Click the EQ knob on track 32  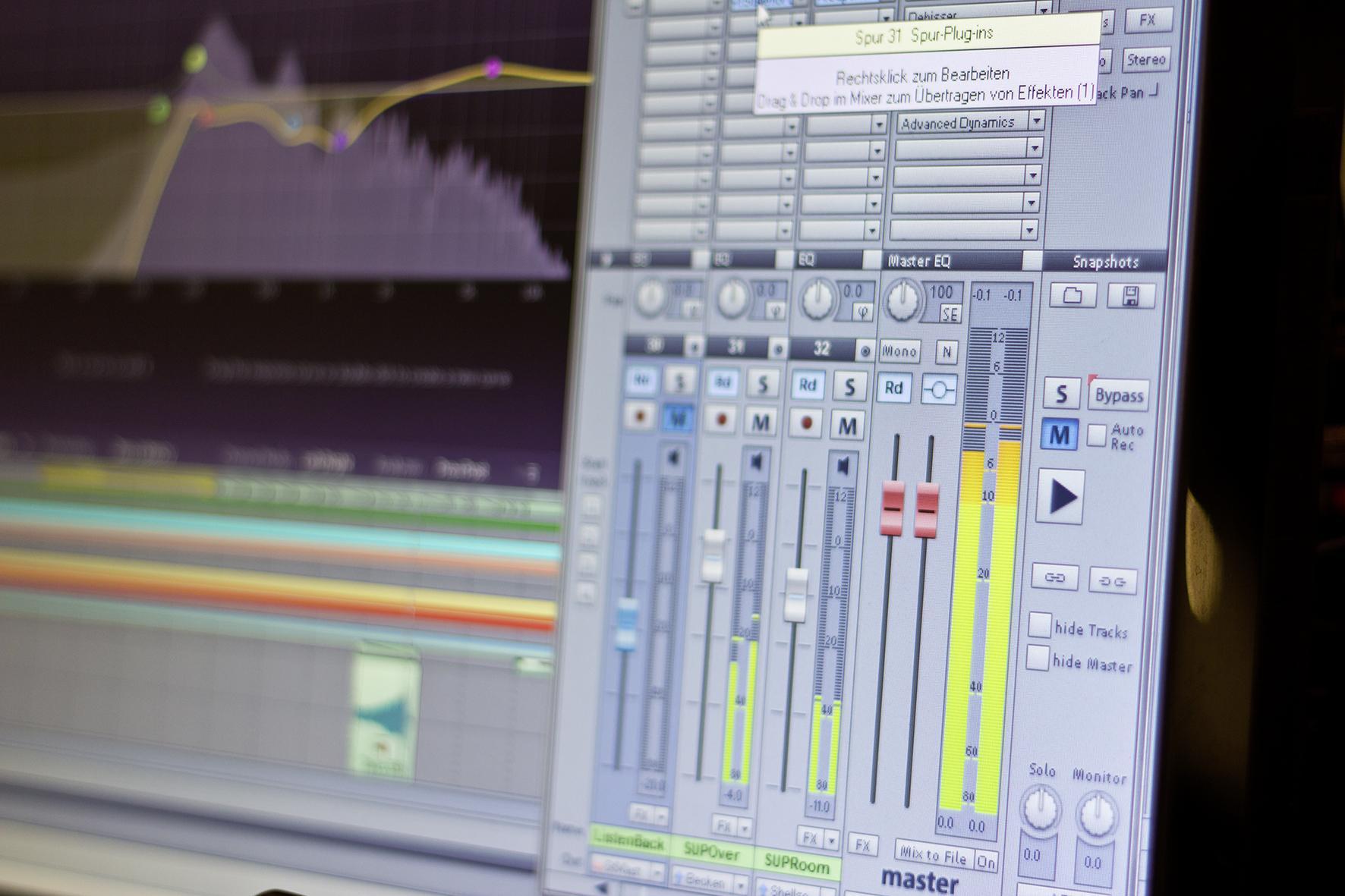tap(817, 300)
